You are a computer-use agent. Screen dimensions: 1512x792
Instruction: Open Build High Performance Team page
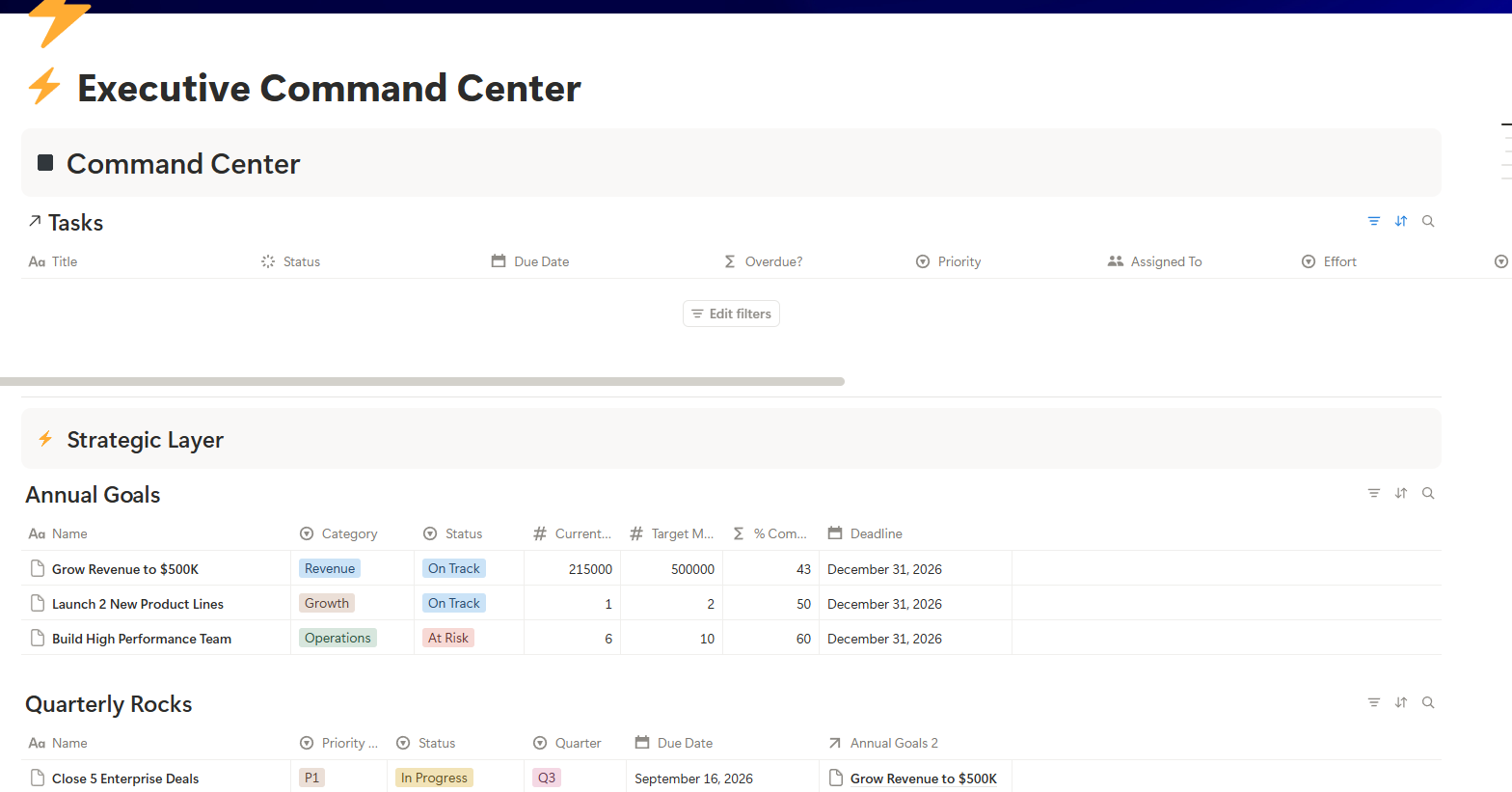click(x=142, y=639)
